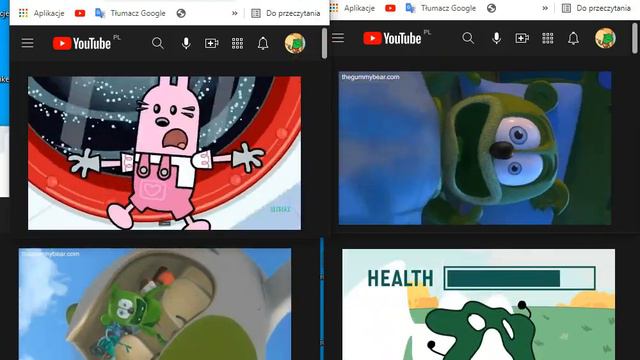The image size is (640, 360).
Task: Open account avatar menu in left window
Action: [x=295, y=43]
